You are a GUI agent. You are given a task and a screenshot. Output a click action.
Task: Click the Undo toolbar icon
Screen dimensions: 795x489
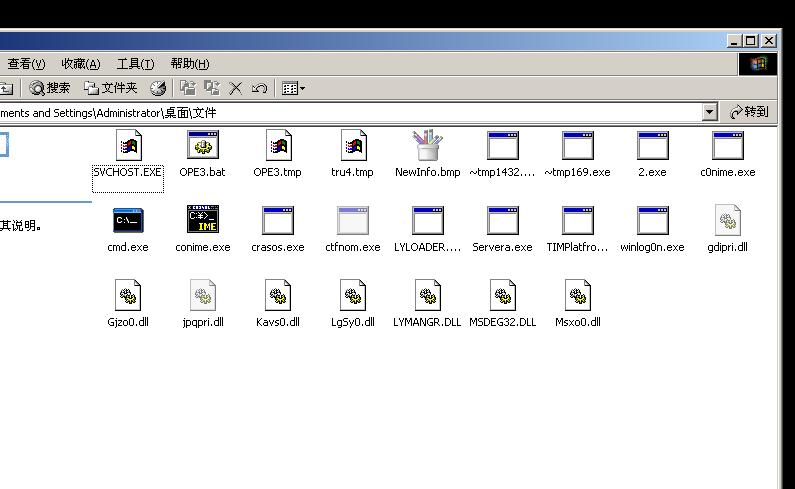pos(259,88)
